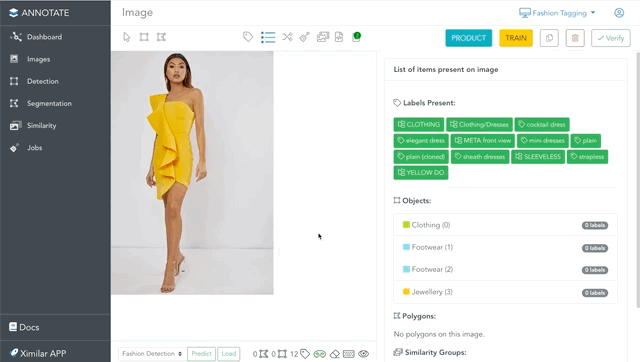Open the user profile icon
640x362 pixels.
pos(619,13)
